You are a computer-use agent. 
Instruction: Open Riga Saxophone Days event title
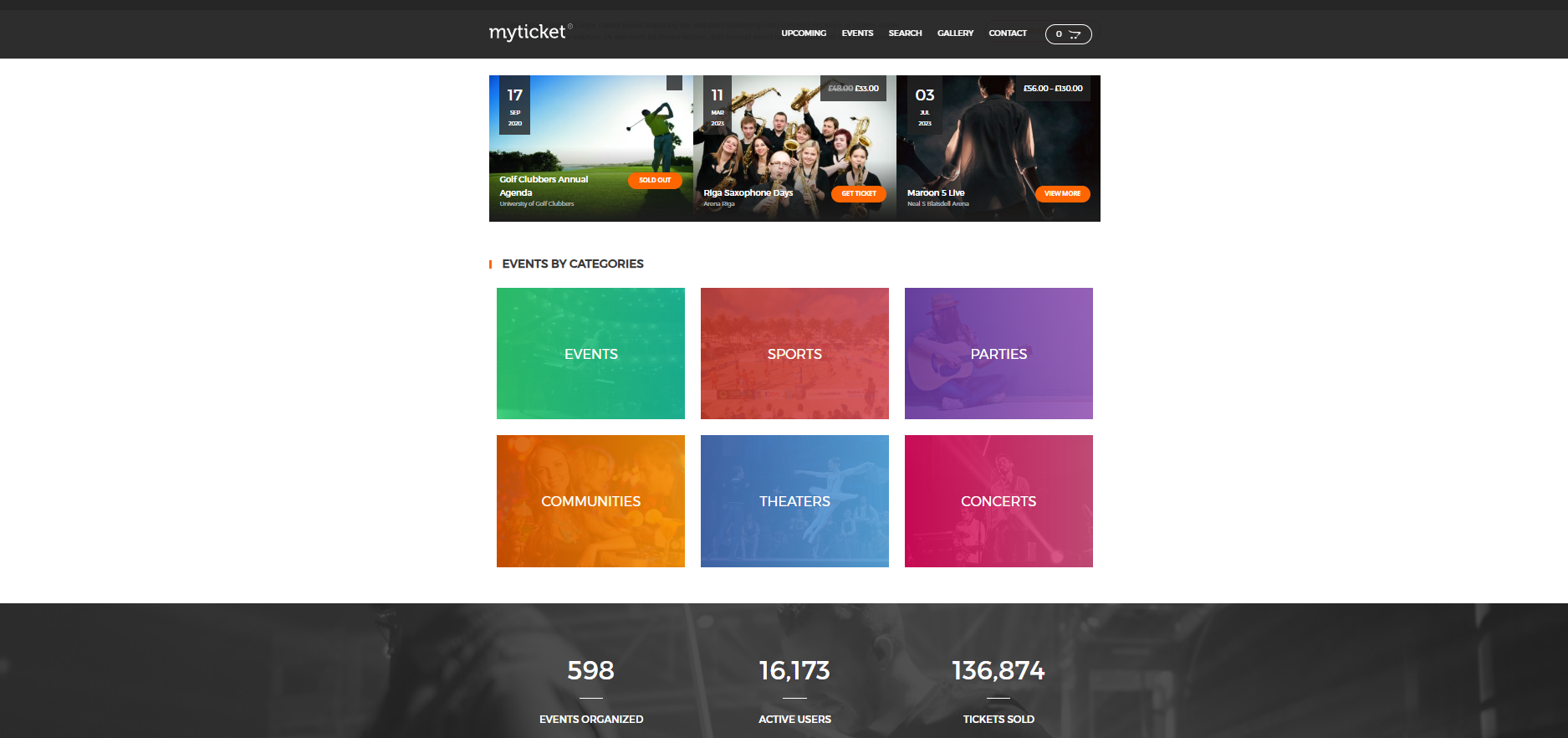click(x=748, y=192)
